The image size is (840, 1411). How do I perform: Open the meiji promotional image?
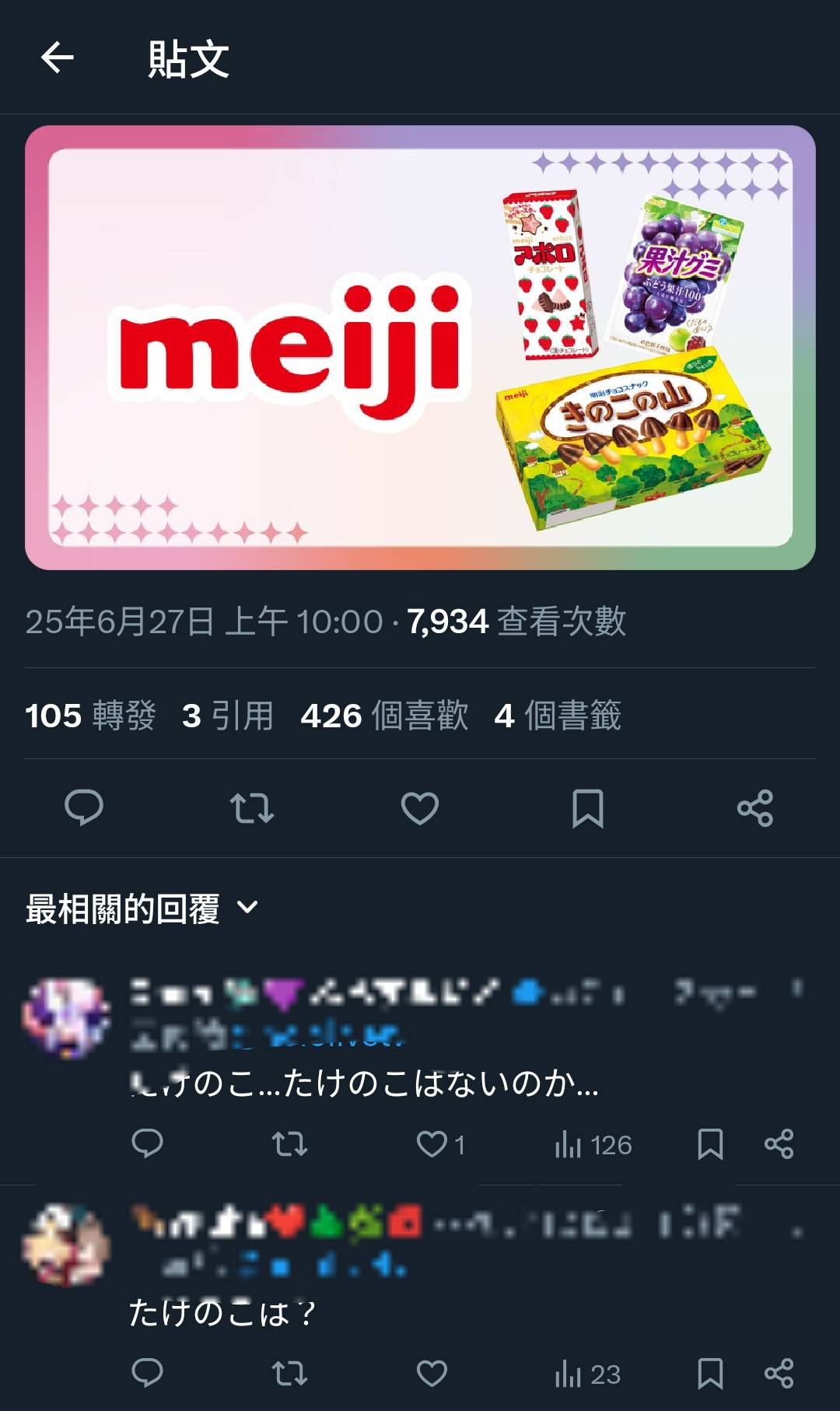(x=420, y=348)
